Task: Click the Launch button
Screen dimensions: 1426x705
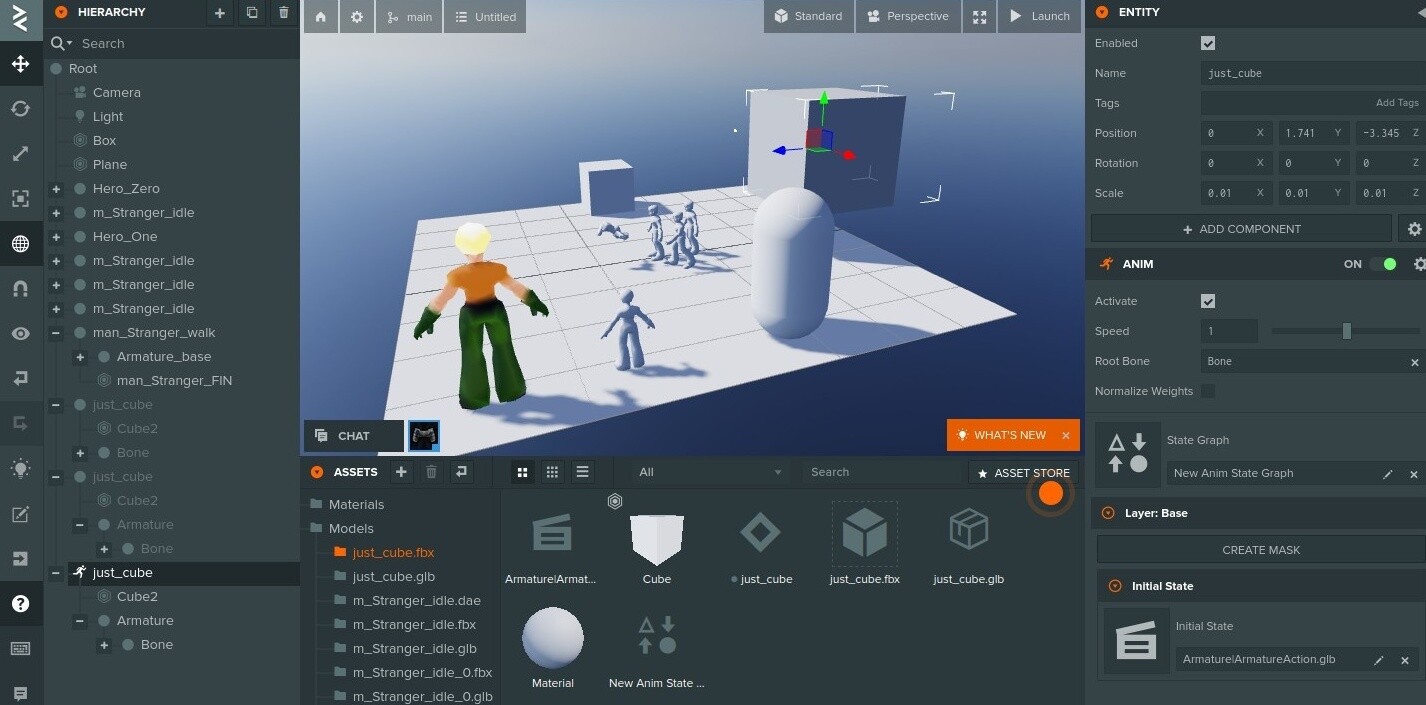Action: 1040,17
